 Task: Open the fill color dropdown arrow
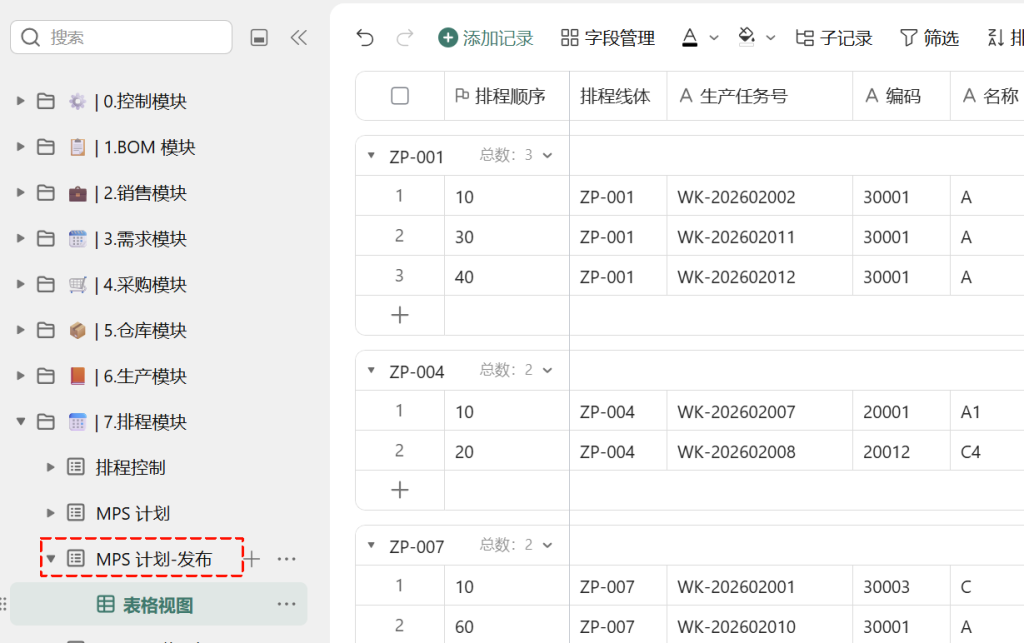[x=771, y=38]
